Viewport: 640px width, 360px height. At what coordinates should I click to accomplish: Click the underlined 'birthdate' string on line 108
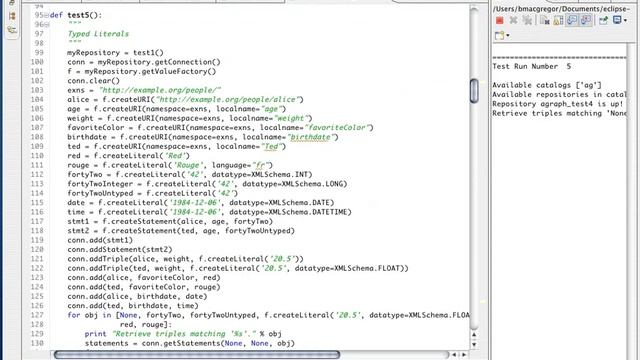310,137
